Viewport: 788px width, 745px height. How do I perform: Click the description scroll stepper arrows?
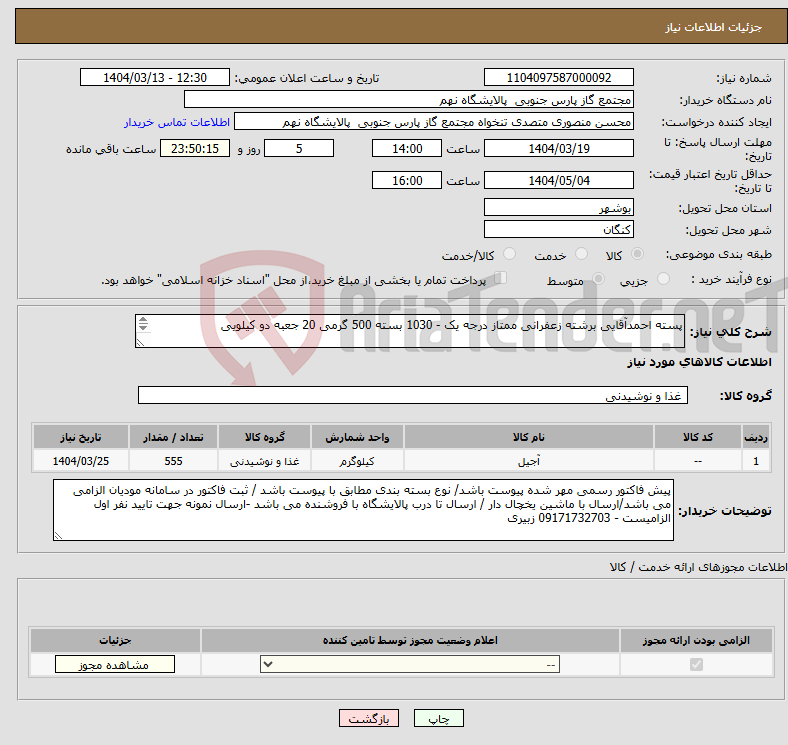(x=143, y=324)
